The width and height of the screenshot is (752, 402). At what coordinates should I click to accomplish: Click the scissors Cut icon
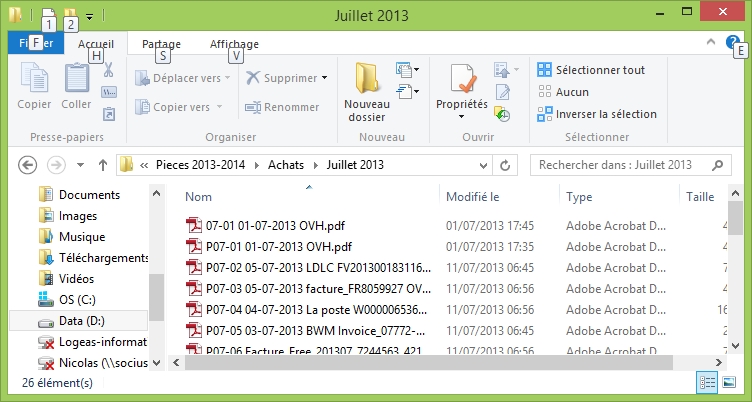click(x=109, y=70)
